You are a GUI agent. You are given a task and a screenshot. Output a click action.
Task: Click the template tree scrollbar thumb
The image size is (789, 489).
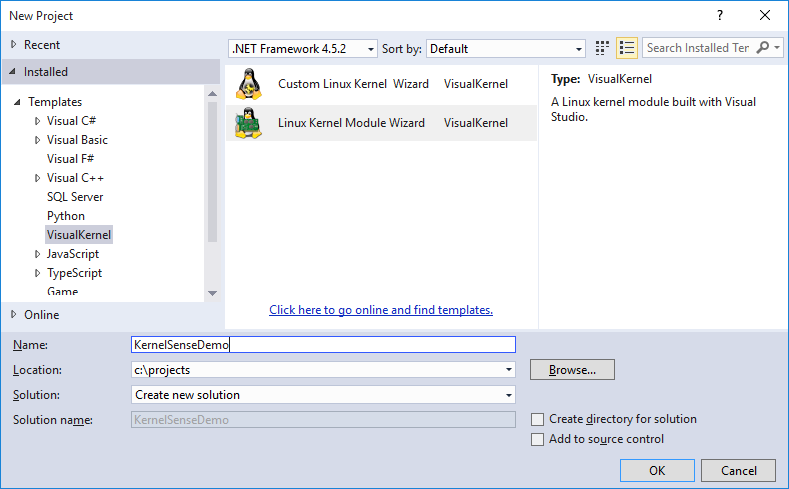212,172
